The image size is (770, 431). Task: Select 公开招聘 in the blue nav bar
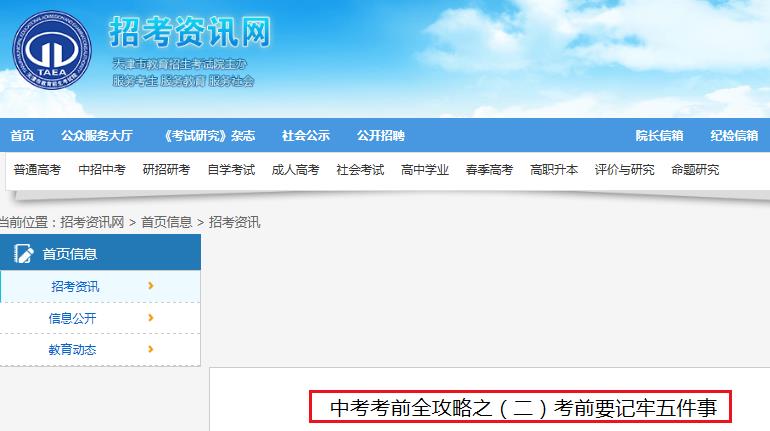[x=381, y=135]
